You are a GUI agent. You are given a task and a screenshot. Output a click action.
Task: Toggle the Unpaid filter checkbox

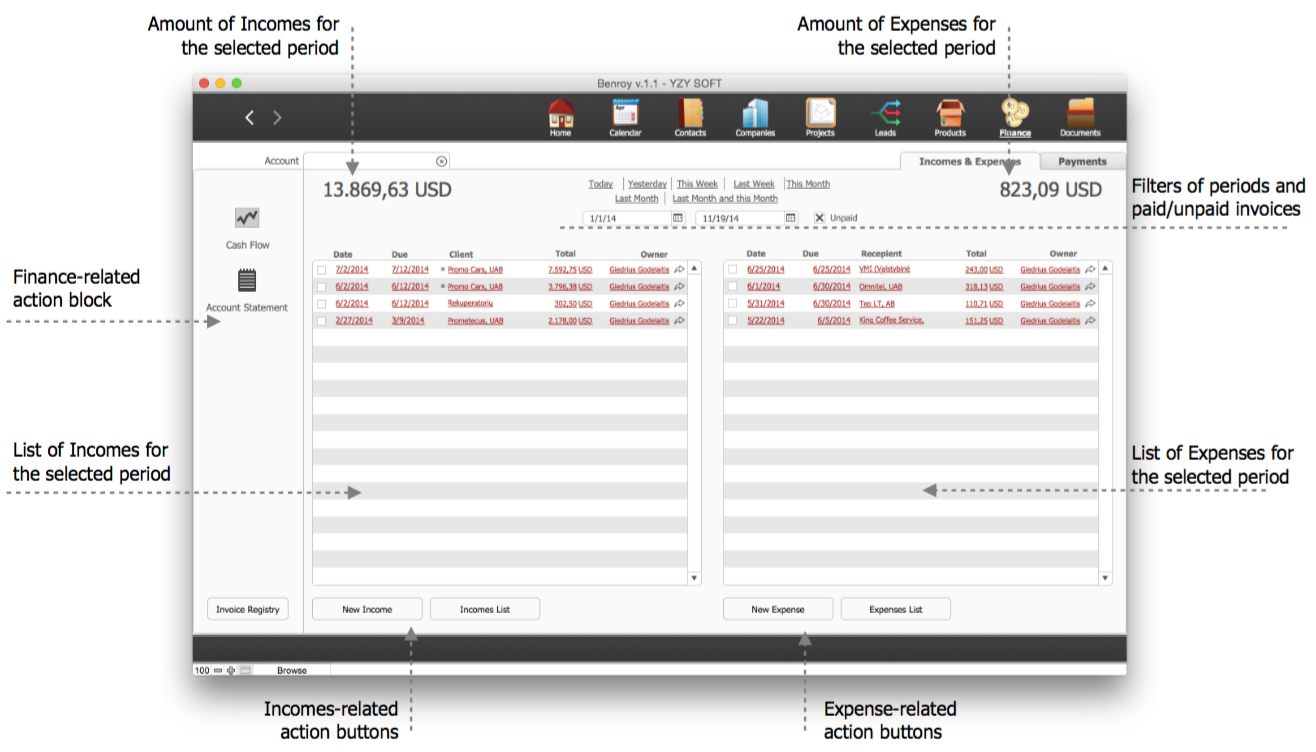[x=820, y=218]
